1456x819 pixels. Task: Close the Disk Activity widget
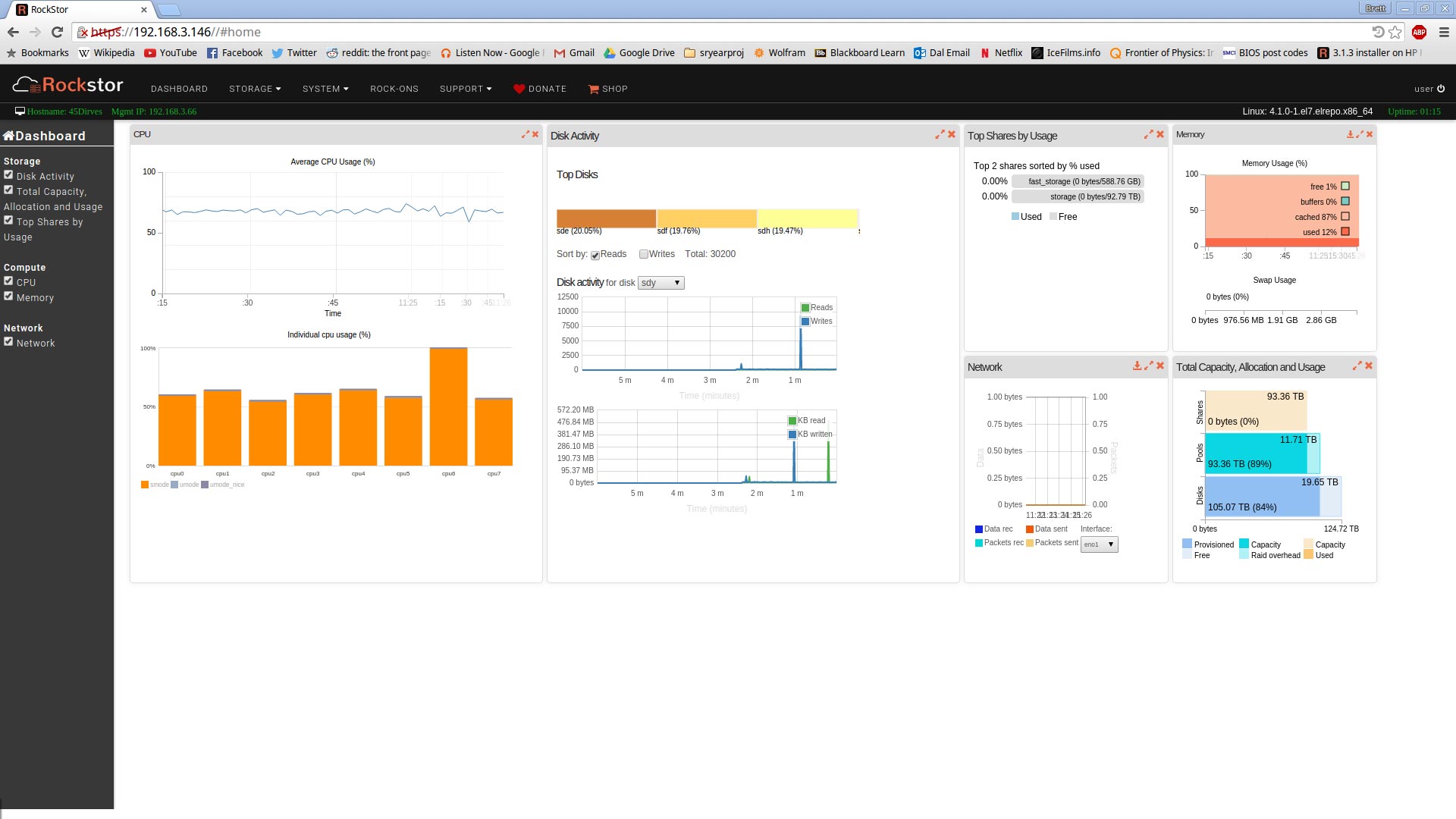(952, 134)
